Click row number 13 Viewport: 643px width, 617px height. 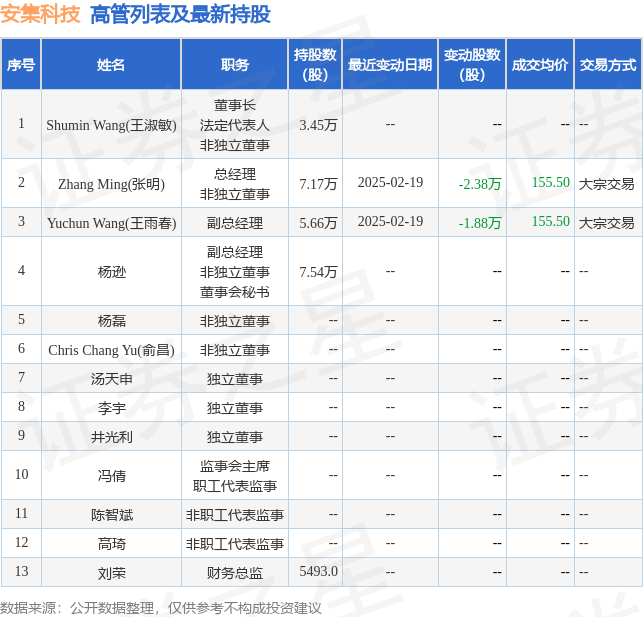tap(21, 571)
